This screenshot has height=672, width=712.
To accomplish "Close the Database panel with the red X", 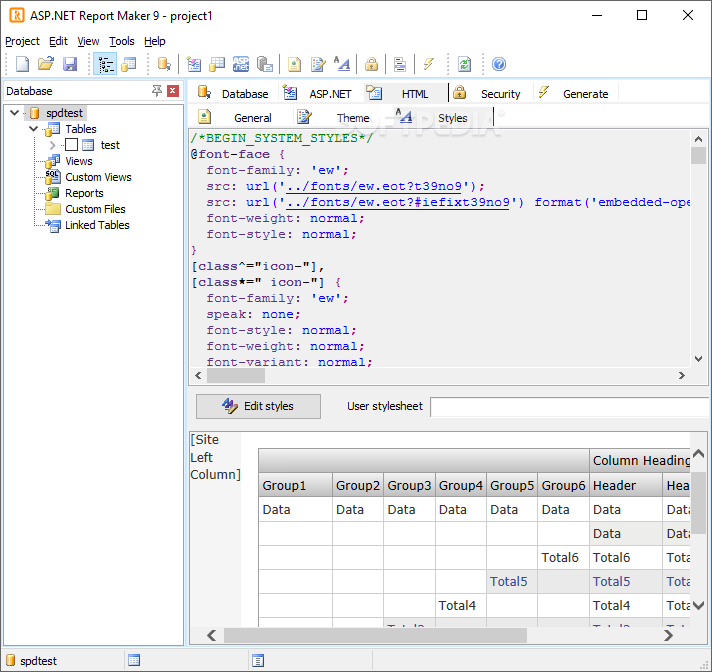I will (173, 91).
